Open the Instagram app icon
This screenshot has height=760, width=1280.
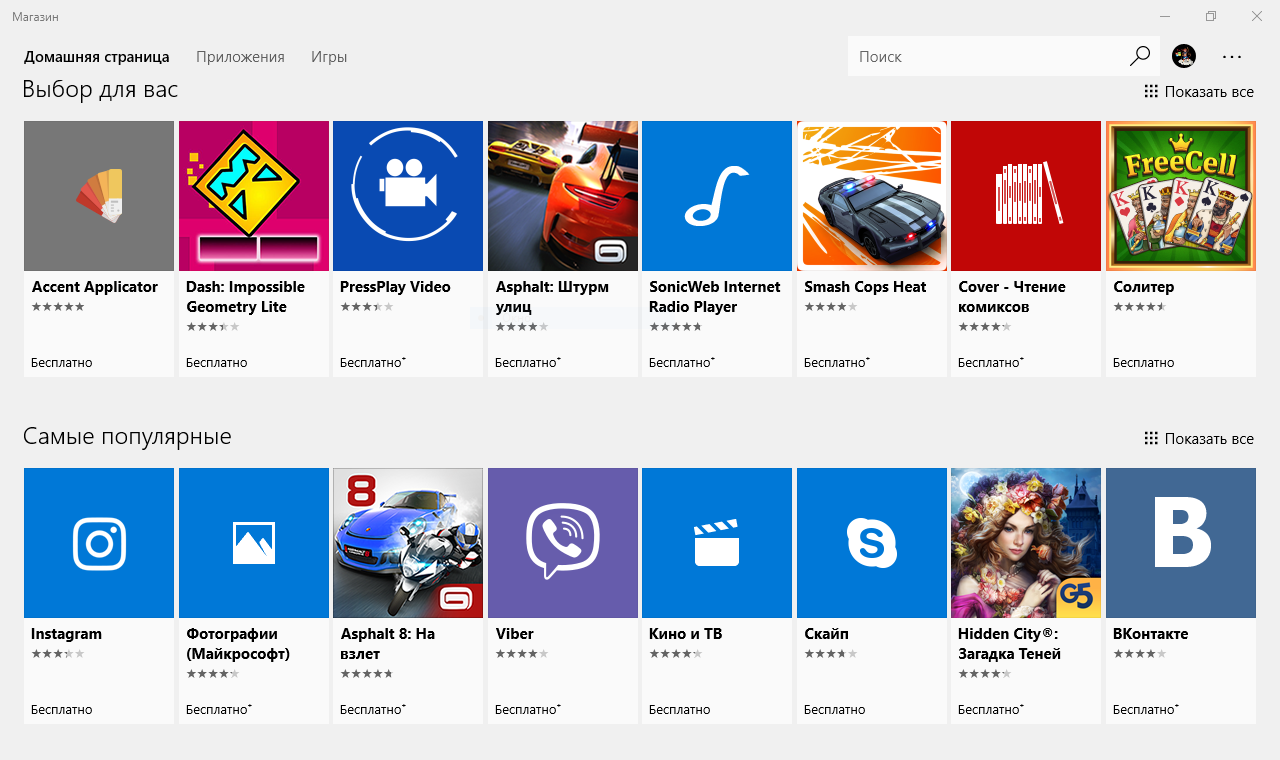(x=99, y=543)
